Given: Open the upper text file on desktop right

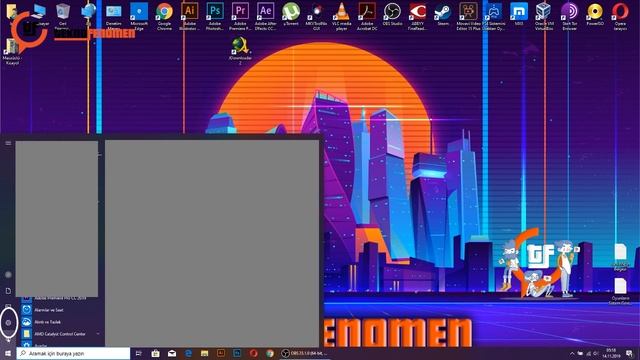Looking at the screenshot, I should (620, 257).
